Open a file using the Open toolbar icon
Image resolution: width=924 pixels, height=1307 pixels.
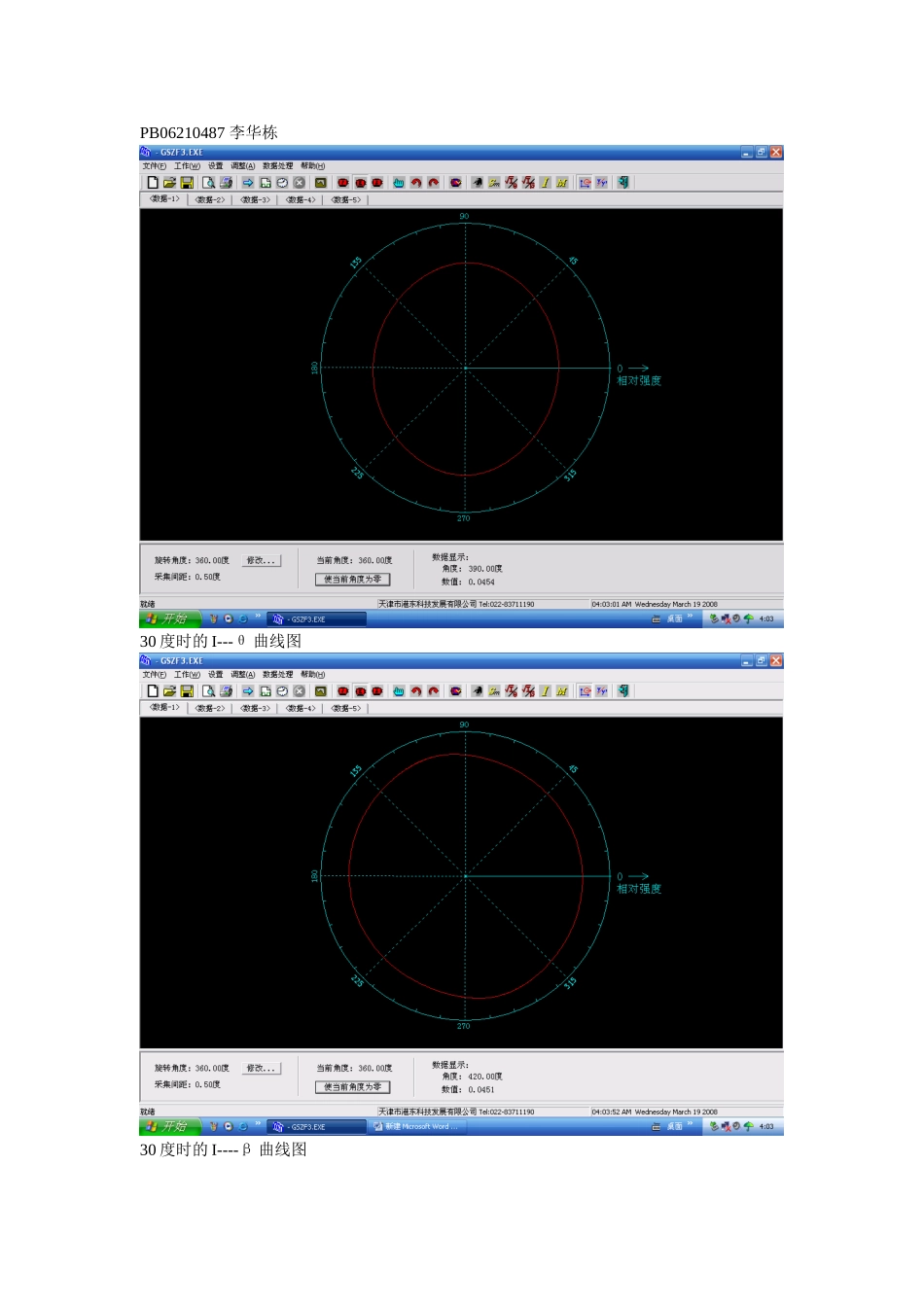point(170,183)
